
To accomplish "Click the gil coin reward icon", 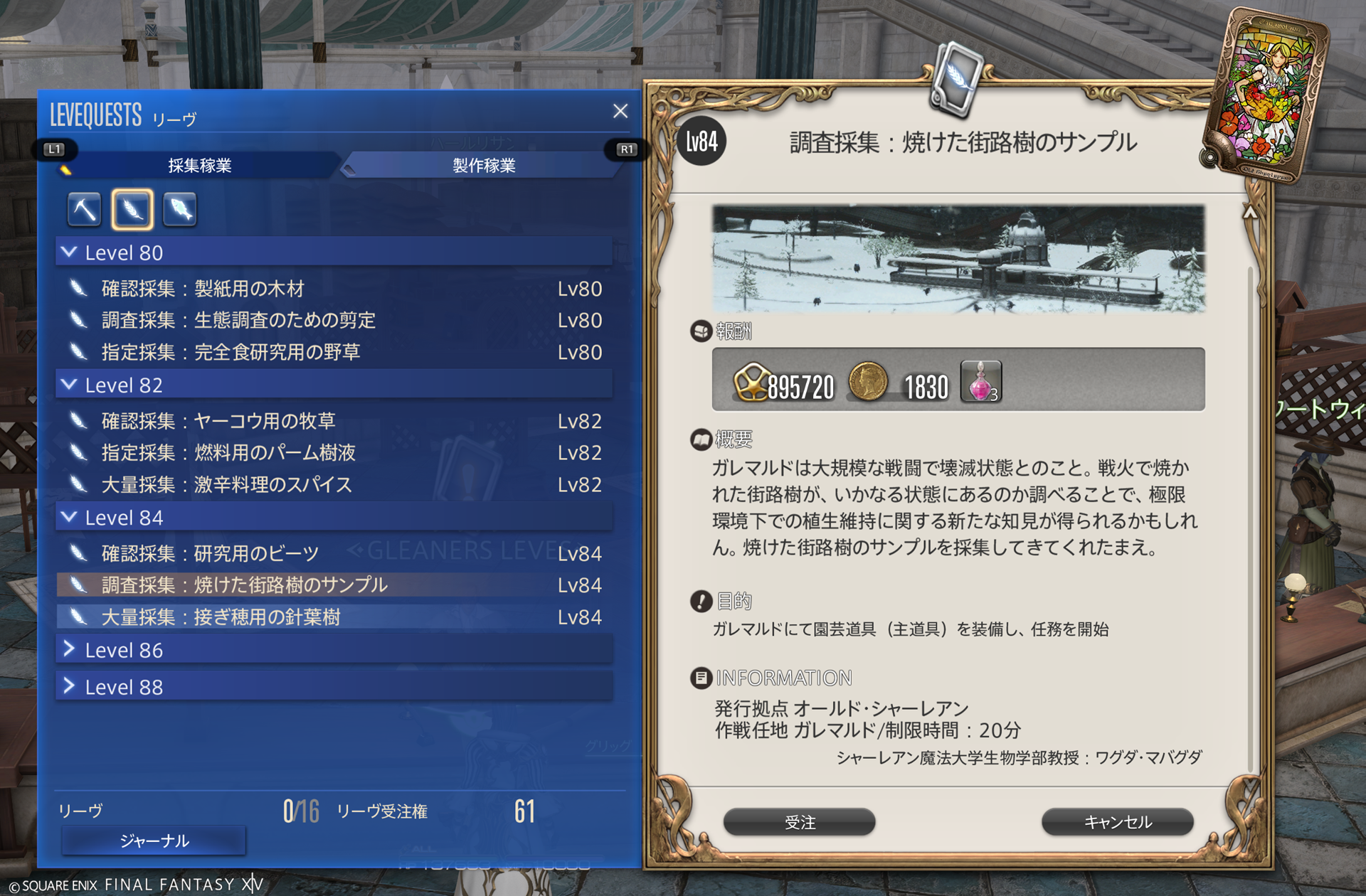I will tap(868, 381).
